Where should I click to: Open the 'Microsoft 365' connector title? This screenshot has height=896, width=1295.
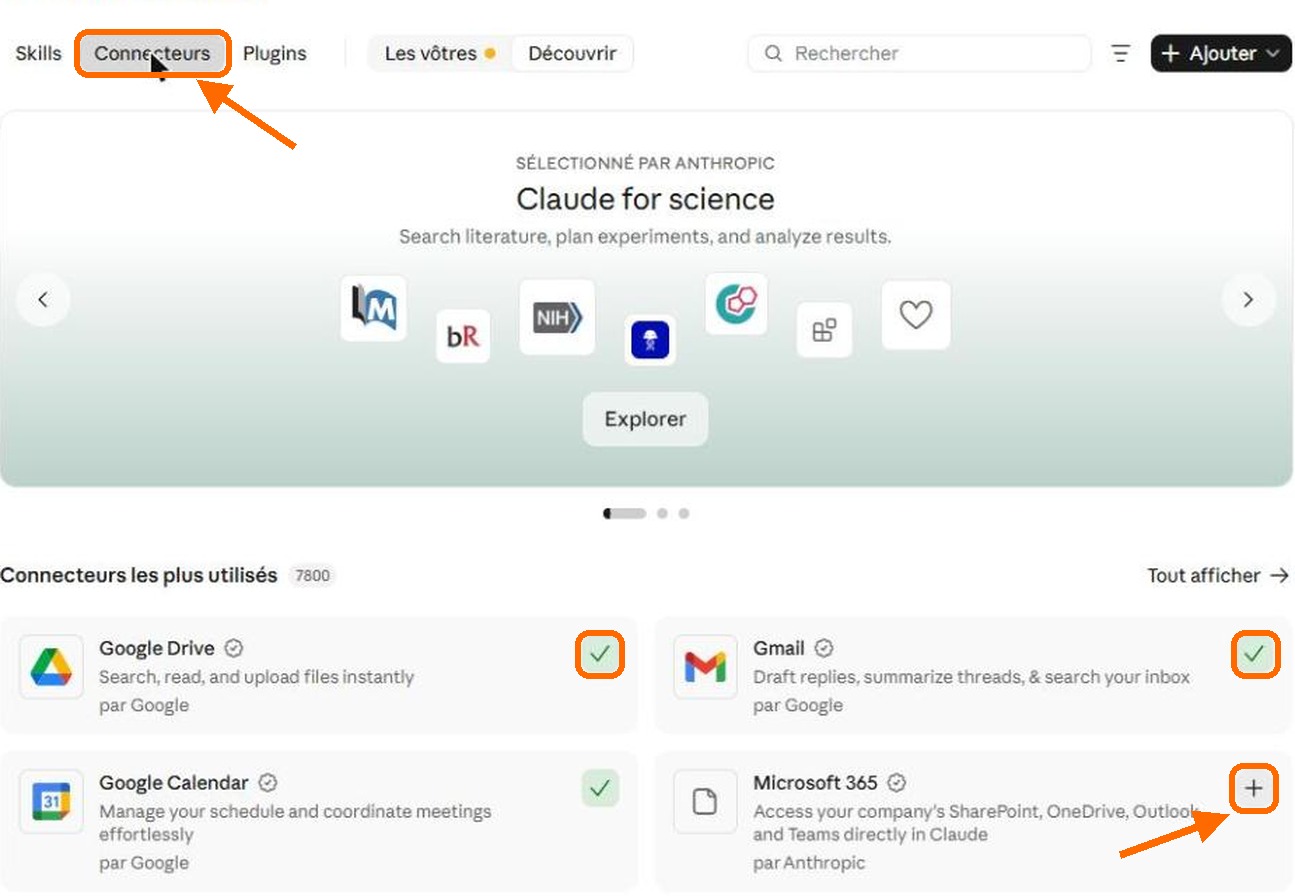[x=815, y=783]
